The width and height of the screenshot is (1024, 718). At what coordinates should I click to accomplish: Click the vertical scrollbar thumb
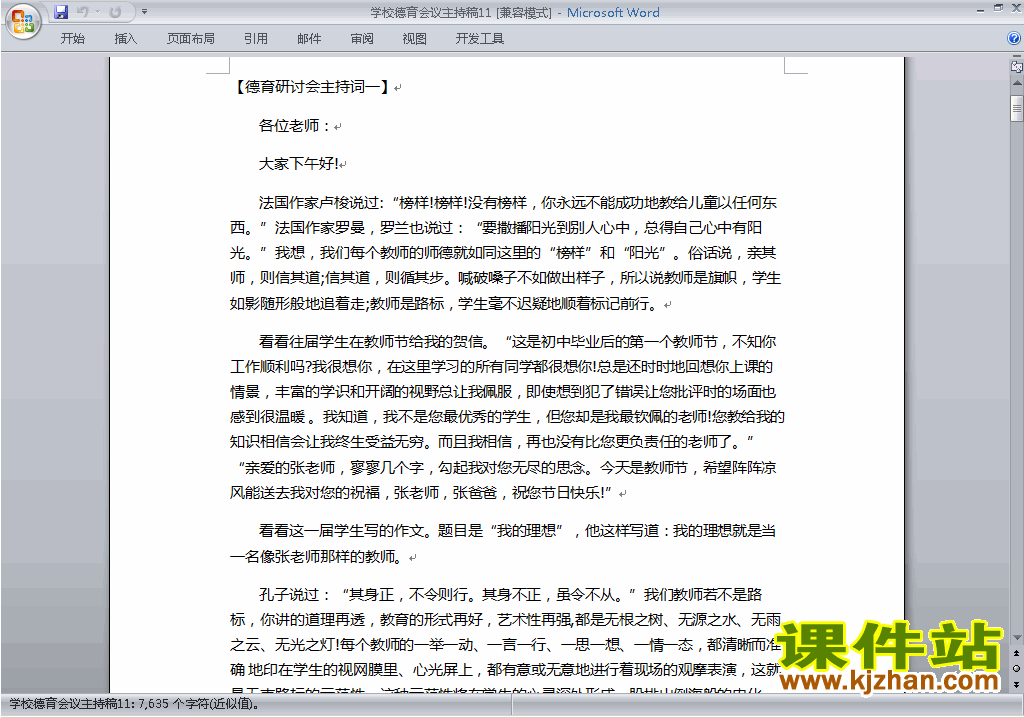1017,108
